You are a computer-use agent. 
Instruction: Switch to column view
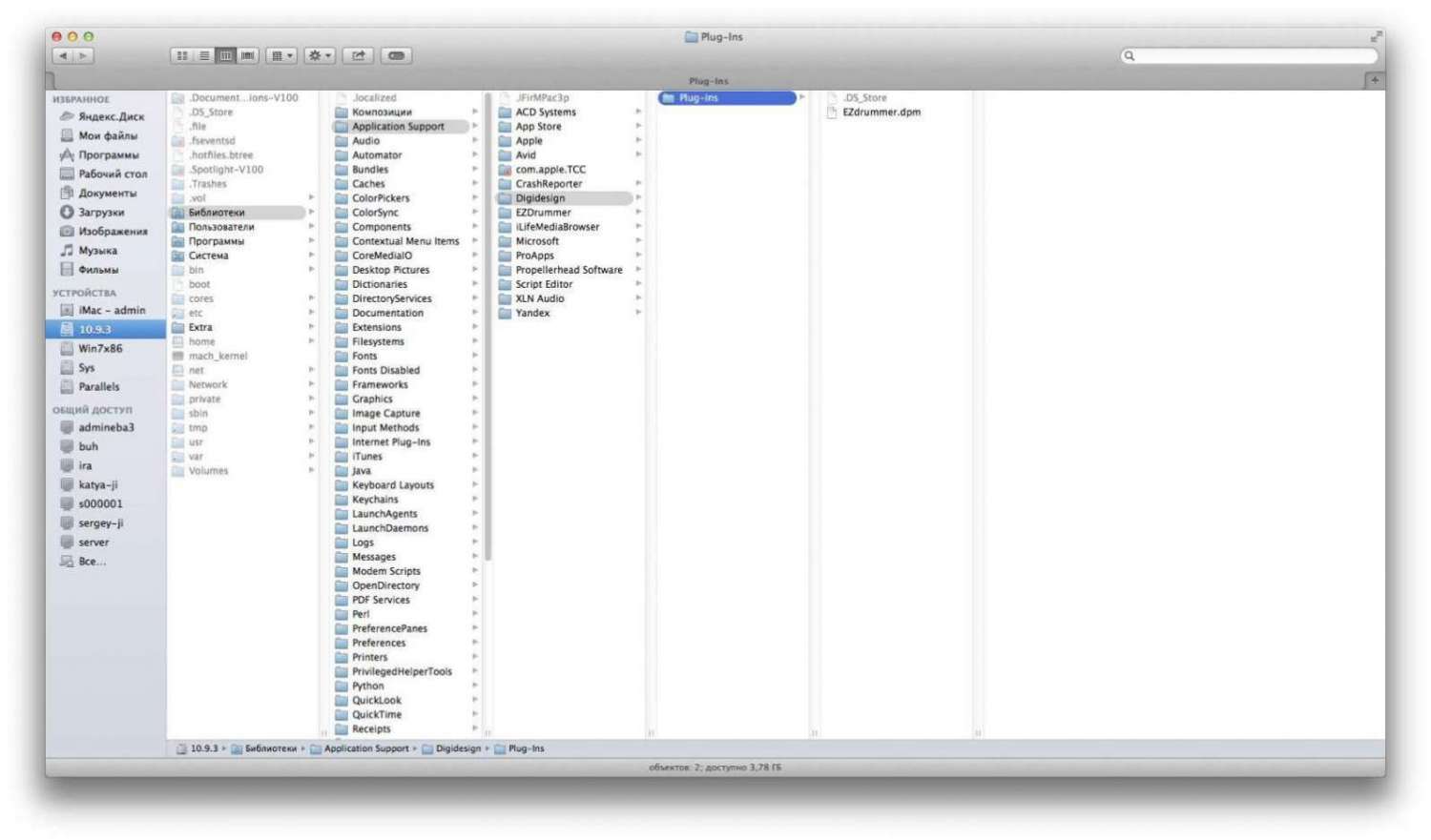click(226, 56)
